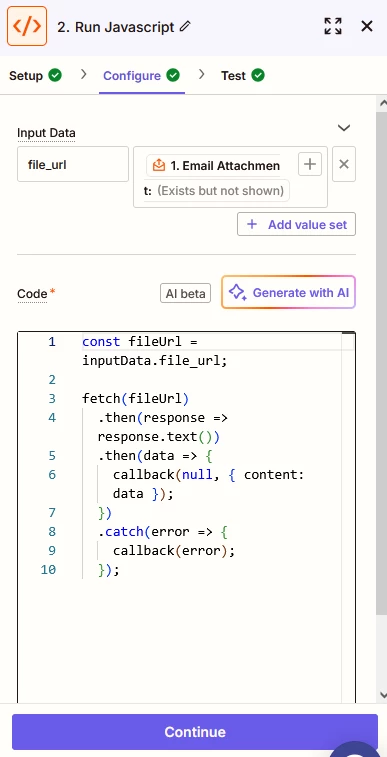387x757 pixels.
Task: Click the '2. Run Javascript' title
Action: point(116,27)
